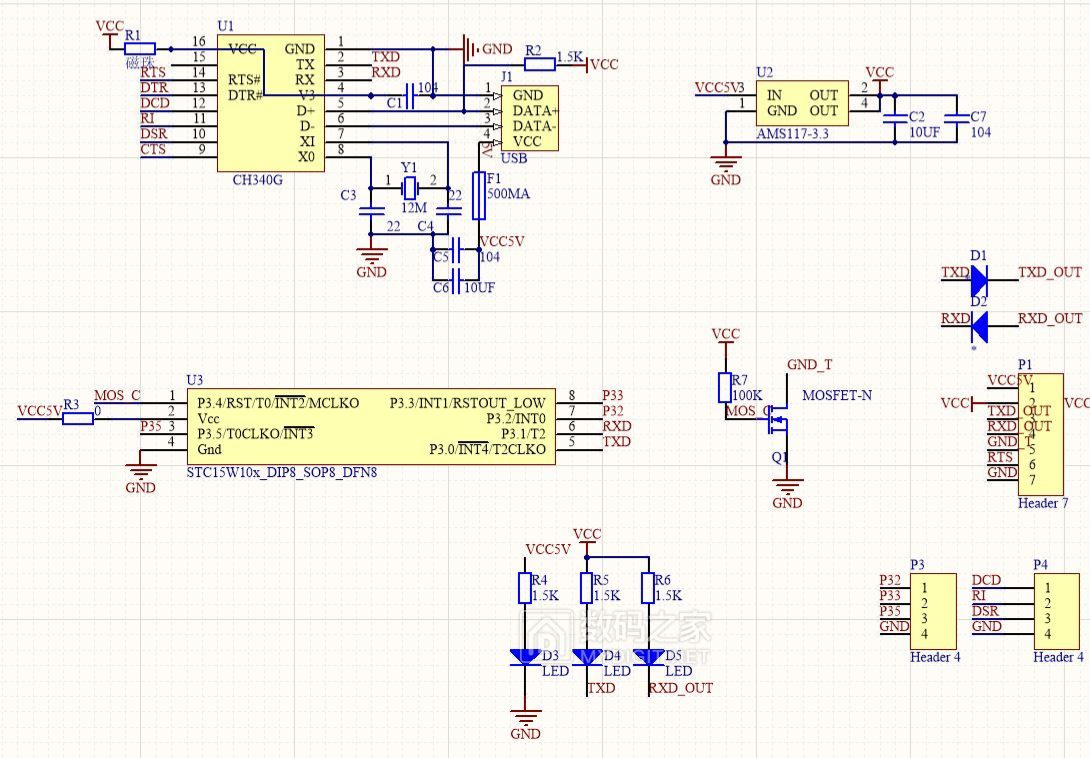
Task: Click the VCC5V label above R4
Action: tap(548, 549)
